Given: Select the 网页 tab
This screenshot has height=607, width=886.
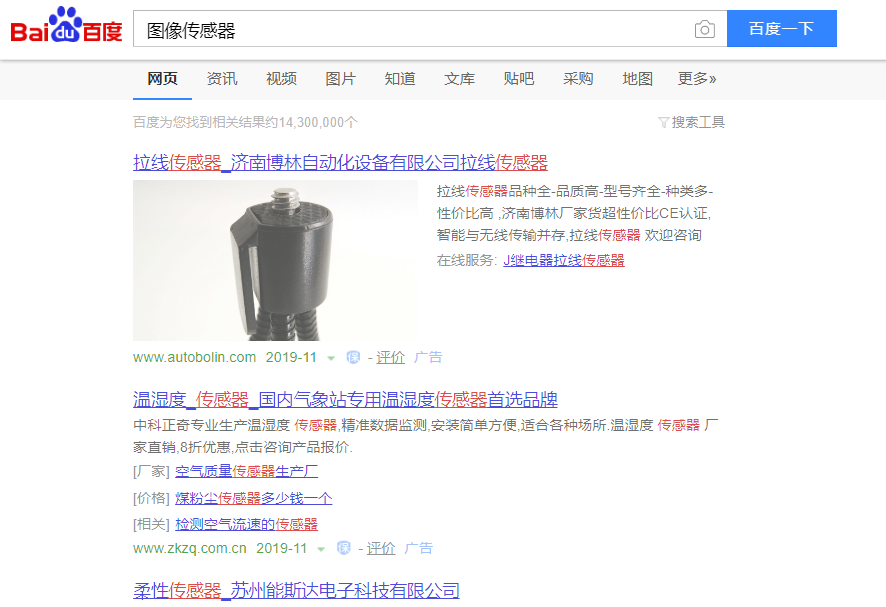Looking at the screenshot, I should tap(163, 79).
